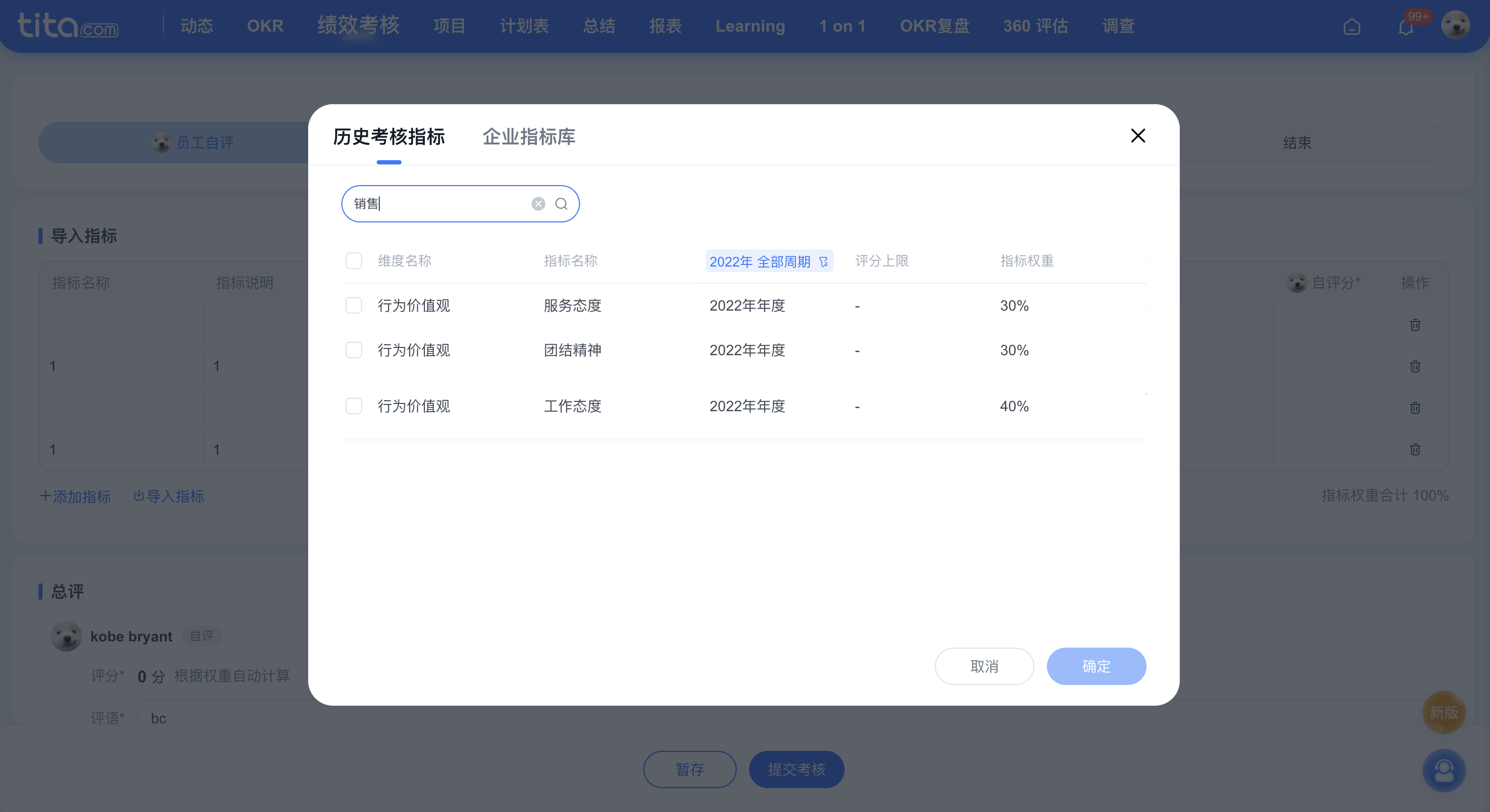The width and height of the screenshot is (1490, 812).
Task: Open the customer support chat bubble
Action: pyautogui.click(x=1444, y=771)
